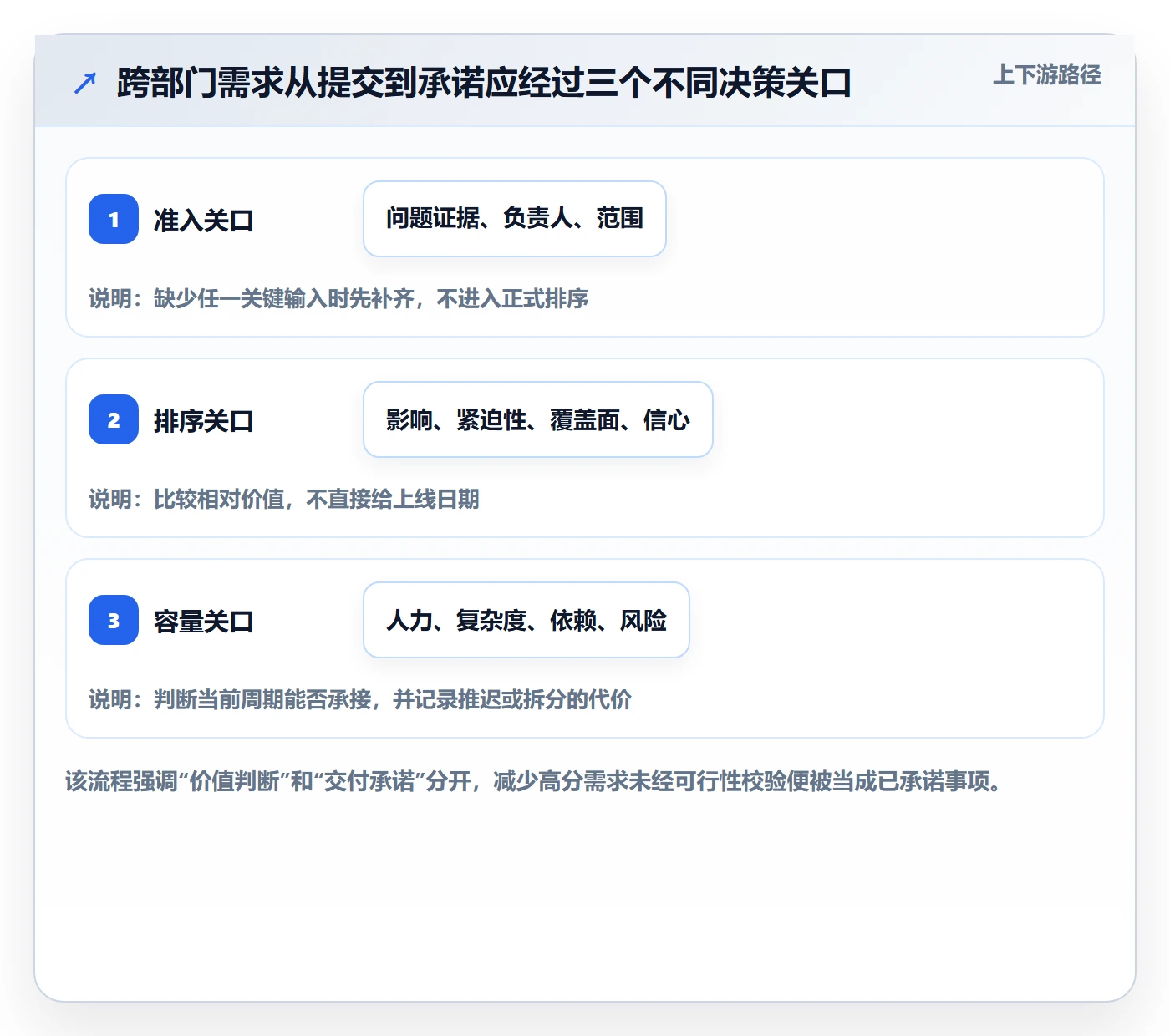Click the number 3 badge for 容量关口
Viewport: 1170px width, 1036px height.
coord(114,620)
